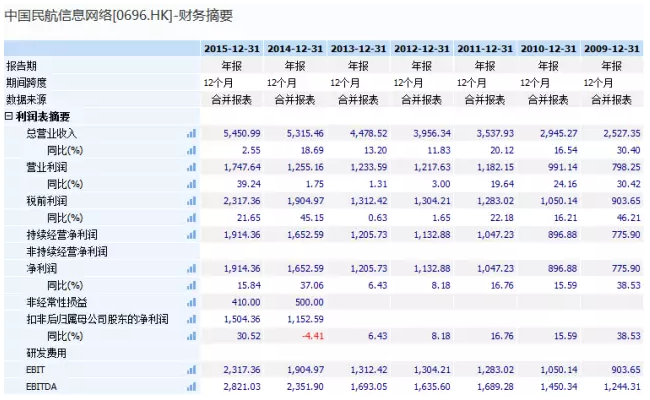Select the 2013-12-31 column header
Screen dimensions: 650x400
pyautogui.click(x=359, y=49)
